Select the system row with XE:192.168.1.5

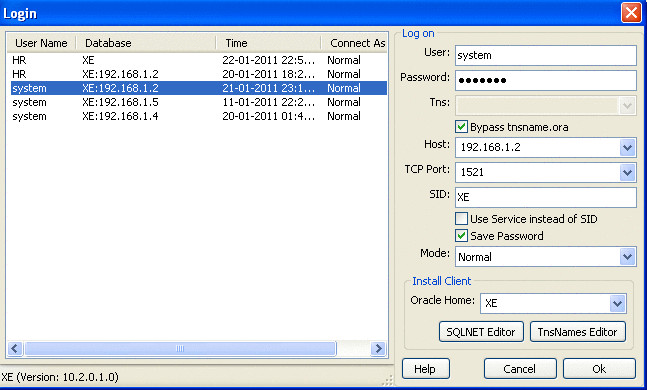(198, 102)
